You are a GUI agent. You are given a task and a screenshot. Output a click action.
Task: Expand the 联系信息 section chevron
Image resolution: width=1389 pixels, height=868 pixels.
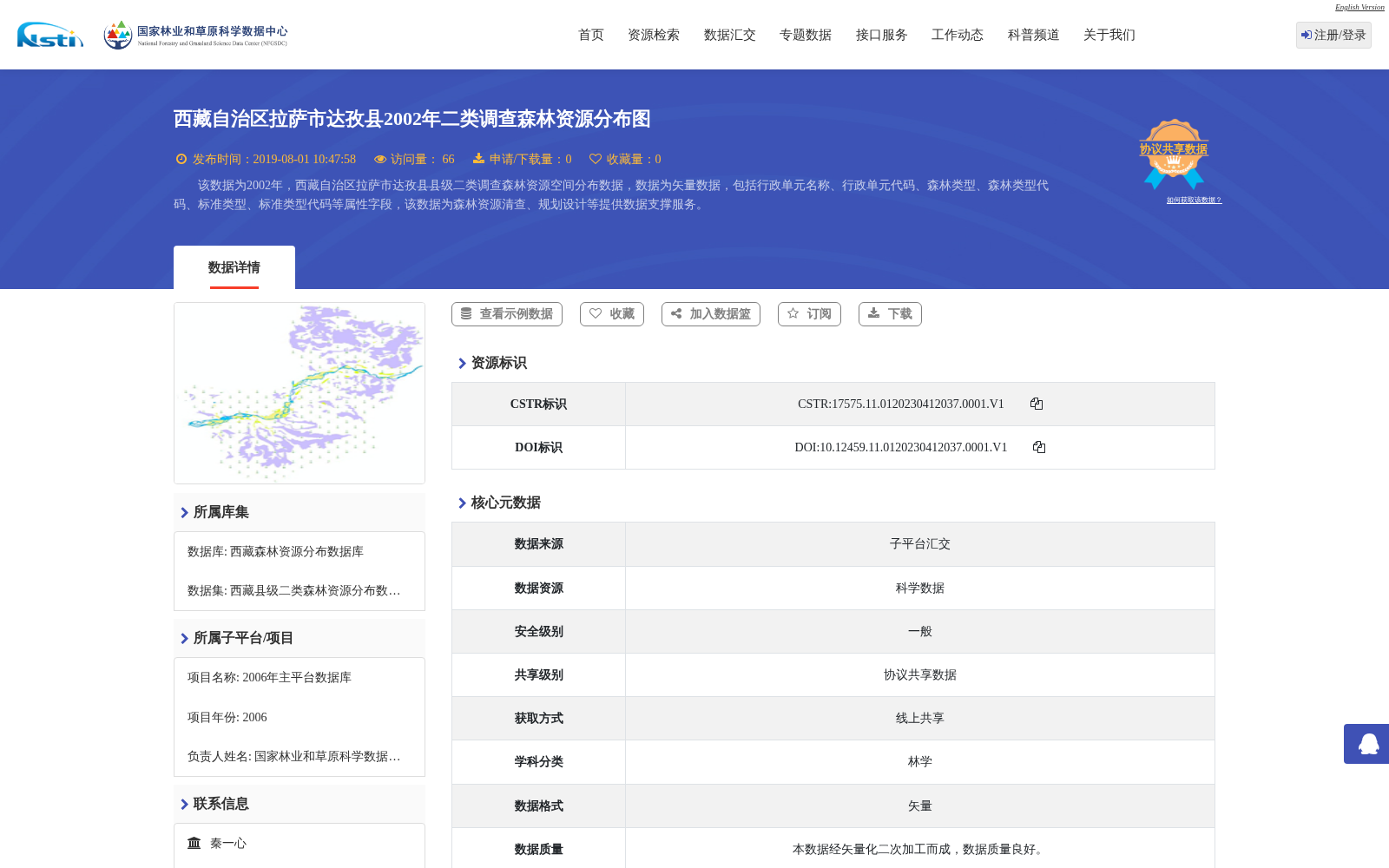point(184,804)
